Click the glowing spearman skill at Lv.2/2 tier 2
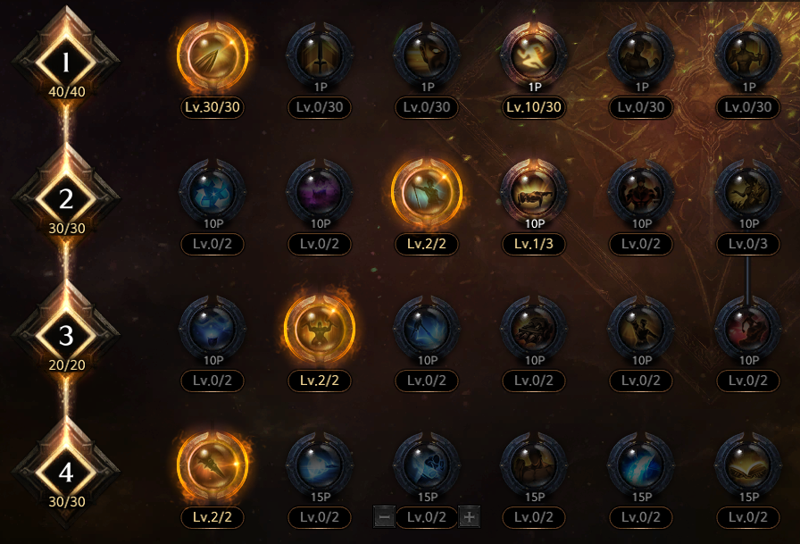800x544 pixels. tap(427, 192)
